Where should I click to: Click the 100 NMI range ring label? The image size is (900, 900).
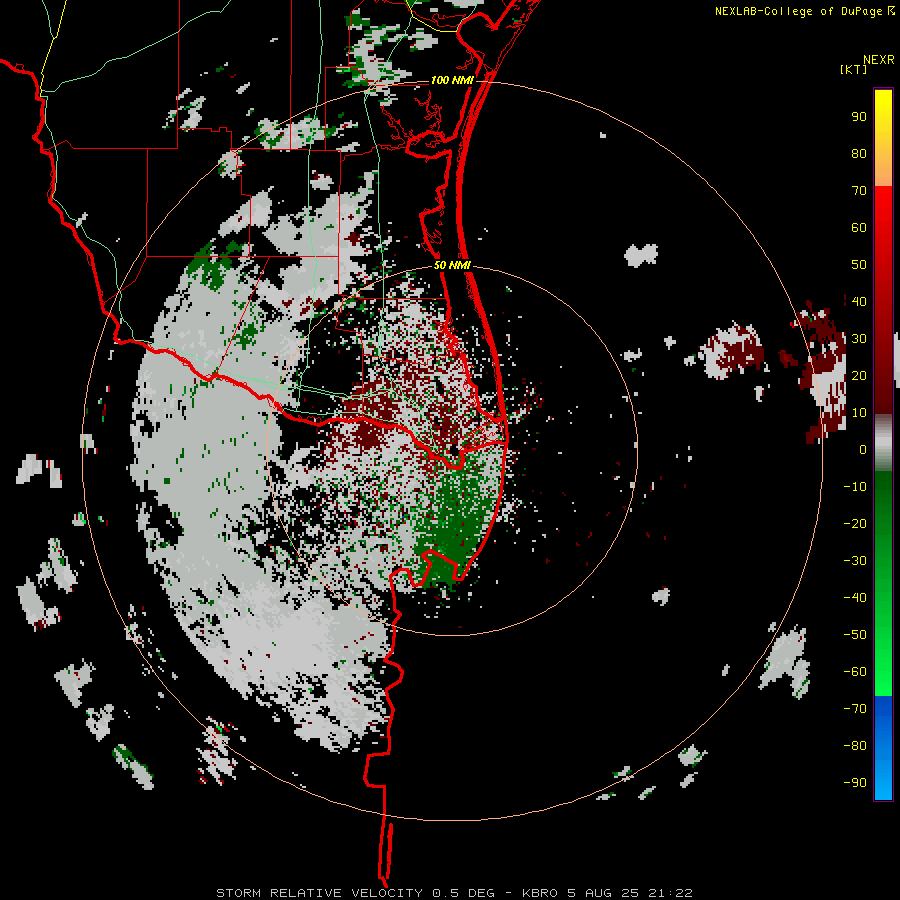click(452, 80)
